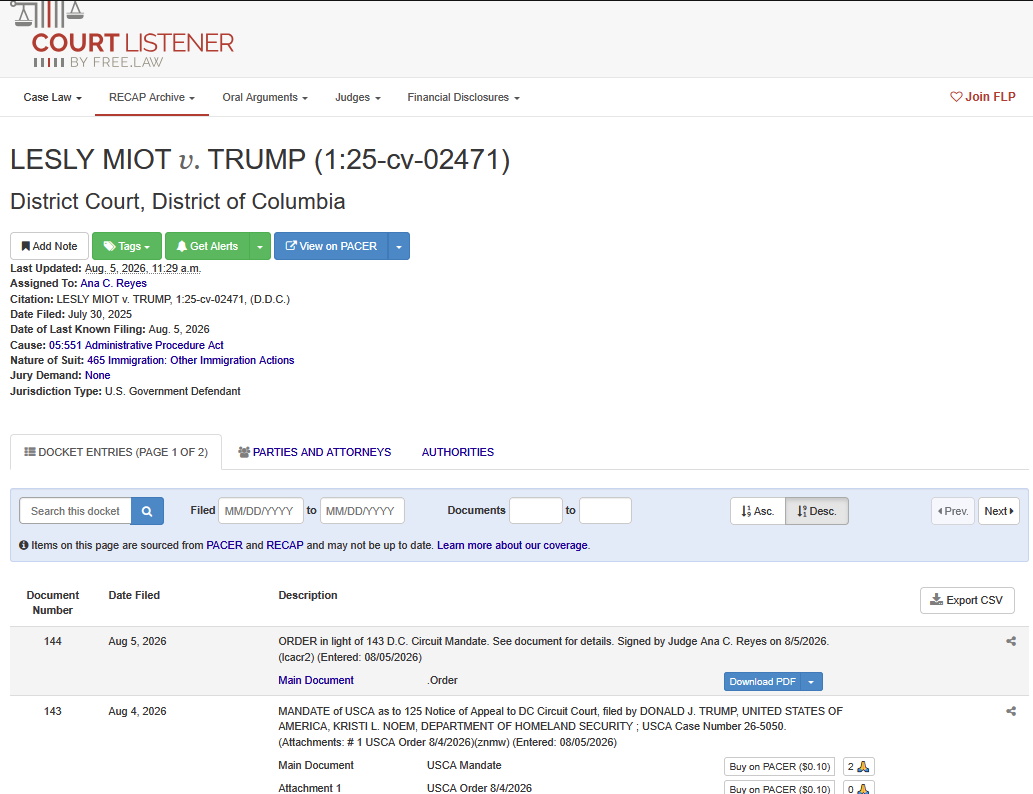Expand the Download PDF caret dropdown
This screenshot has height=794, width=1033.
pyautogui.click(x=812, y=681)
